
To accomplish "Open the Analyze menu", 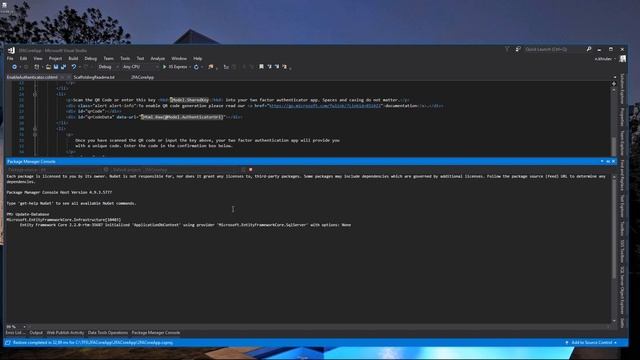I will coord(158,59).
